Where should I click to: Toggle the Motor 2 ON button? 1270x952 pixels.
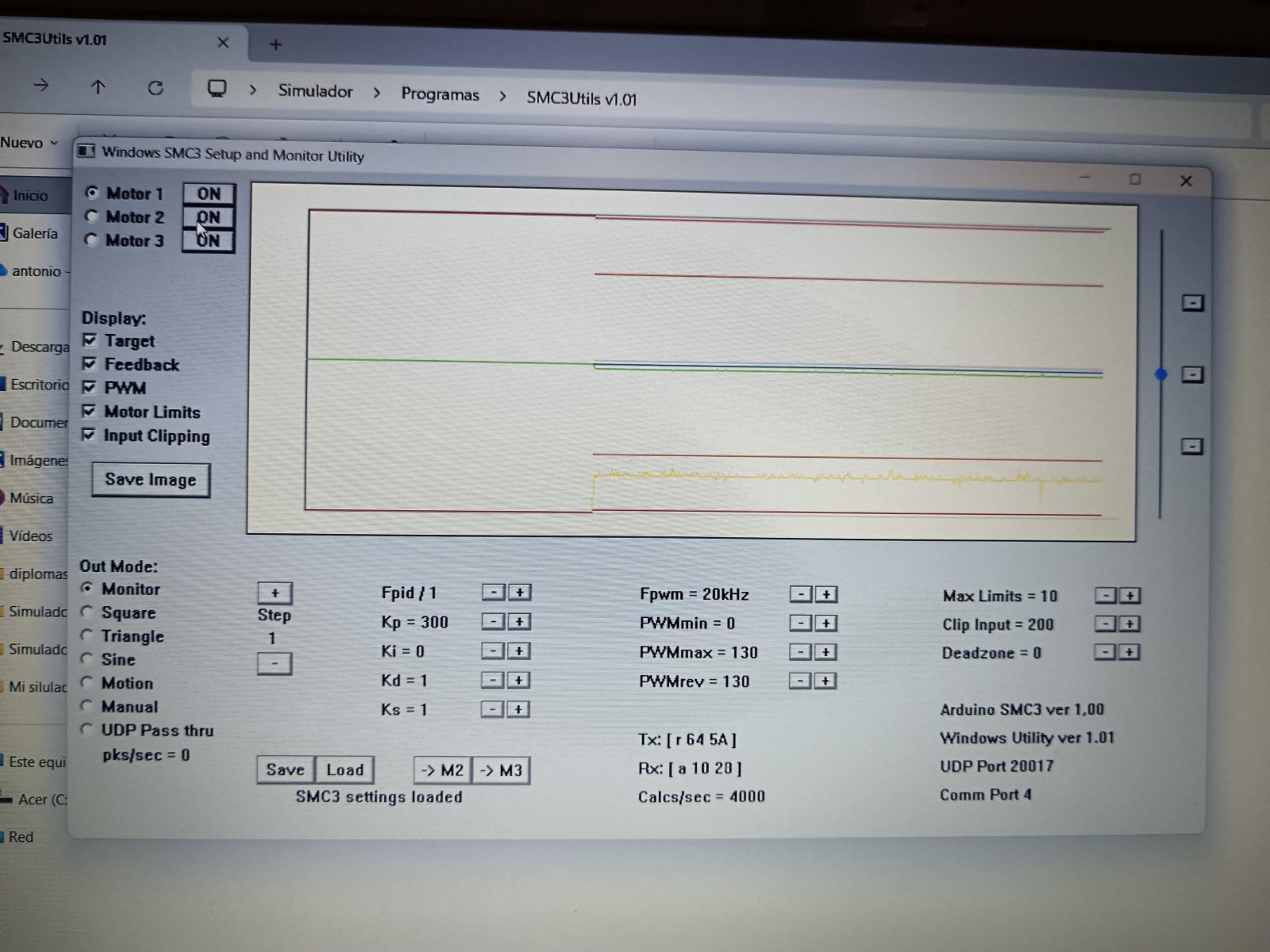(x=209, y=217)
